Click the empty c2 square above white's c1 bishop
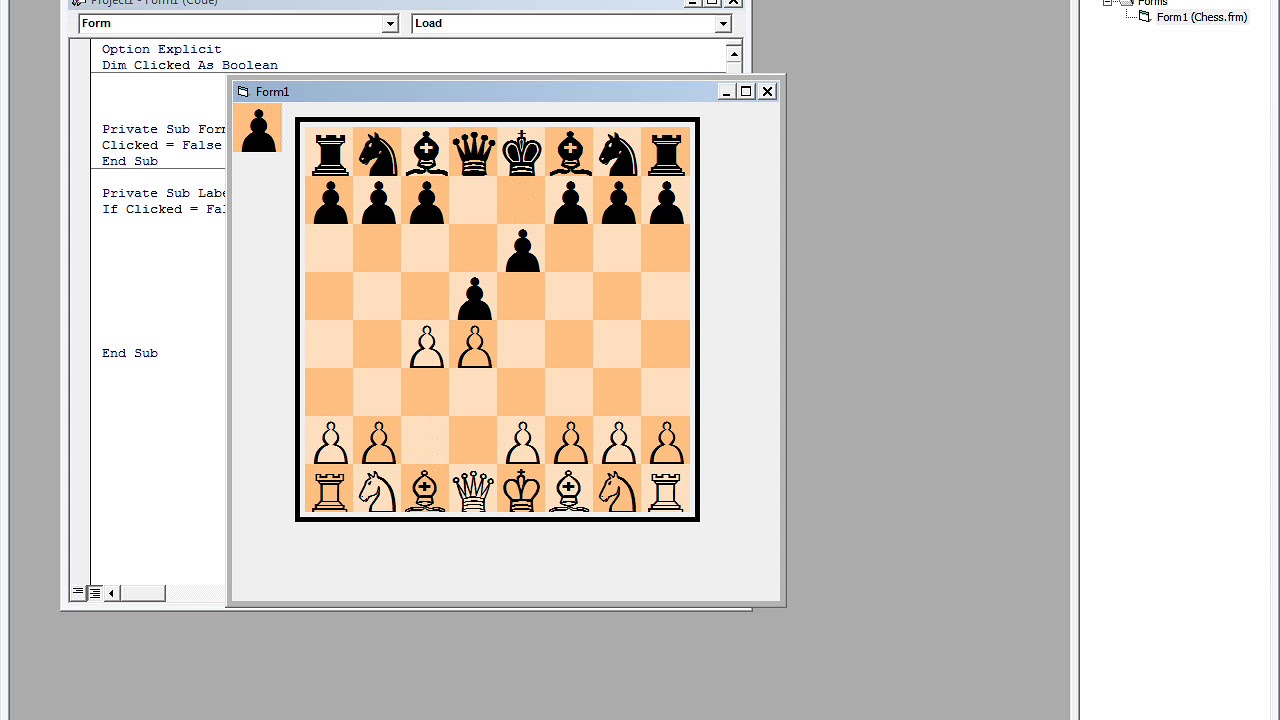Image resolution: width=1280 pixels, height=720 pixels. point(425,440)
